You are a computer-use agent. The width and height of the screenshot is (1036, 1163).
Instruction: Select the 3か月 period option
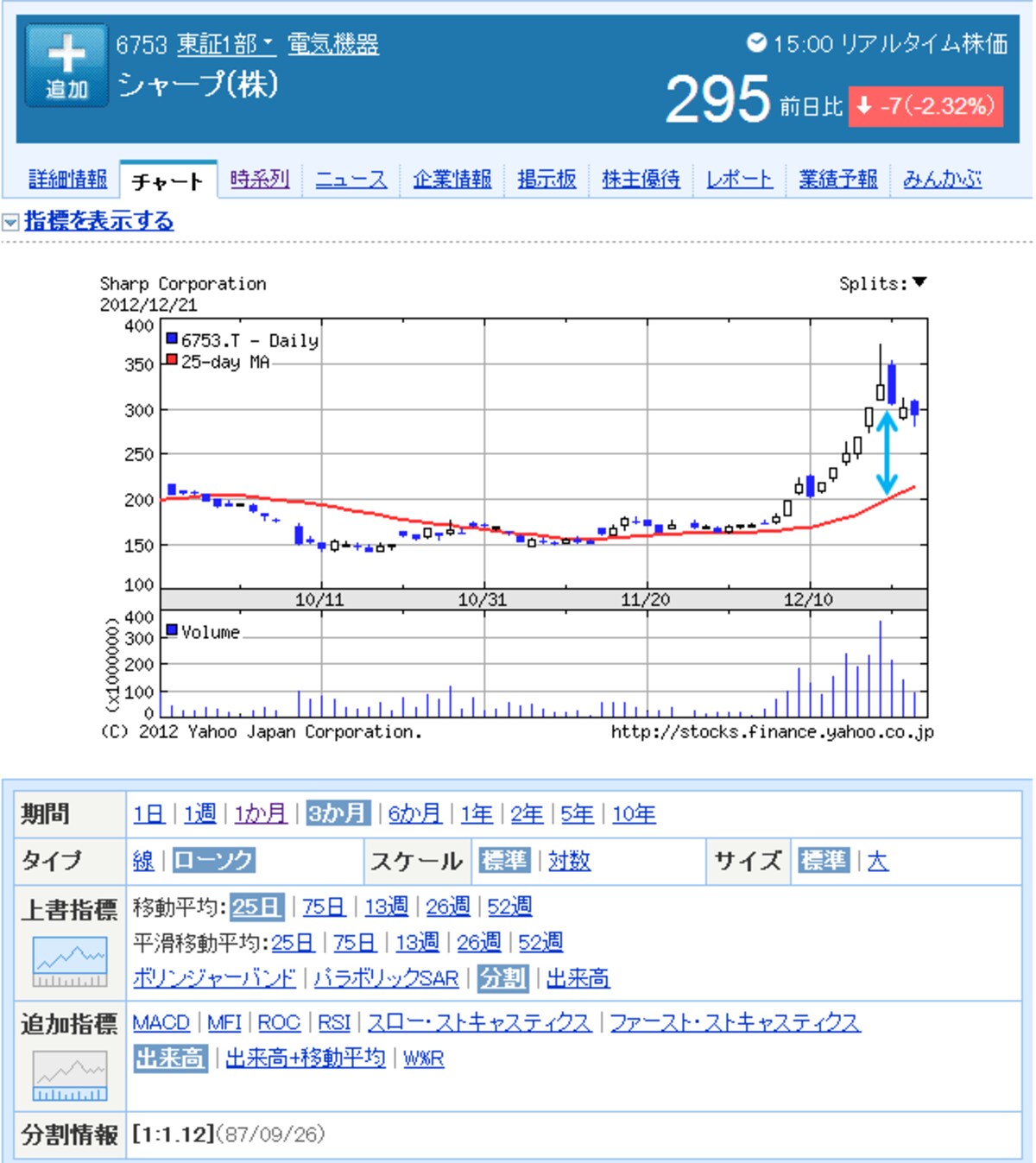[x=338, y=813]
